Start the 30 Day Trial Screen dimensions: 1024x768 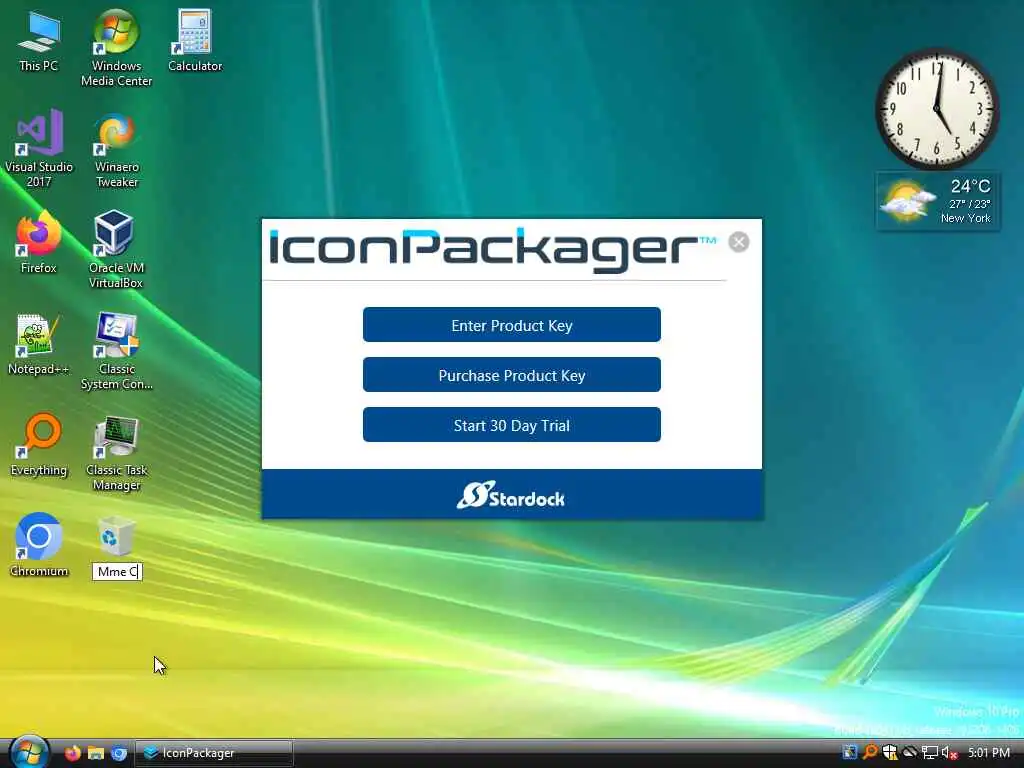(511, 425)
